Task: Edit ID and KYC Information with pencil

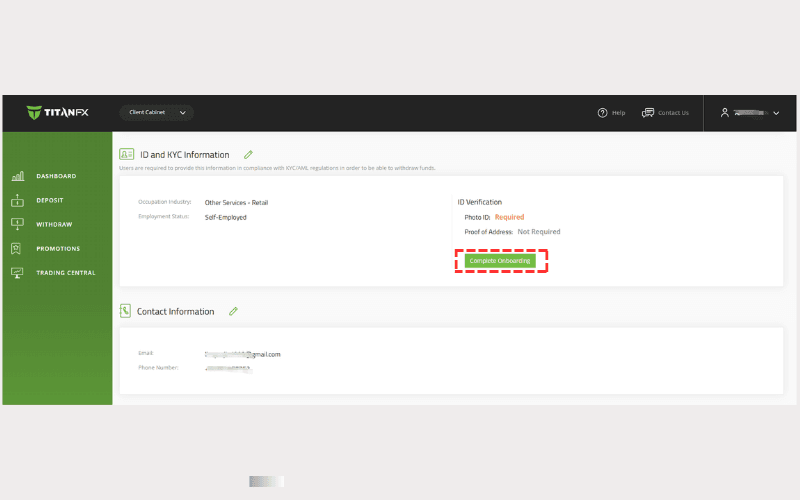Action: (248, 155)
